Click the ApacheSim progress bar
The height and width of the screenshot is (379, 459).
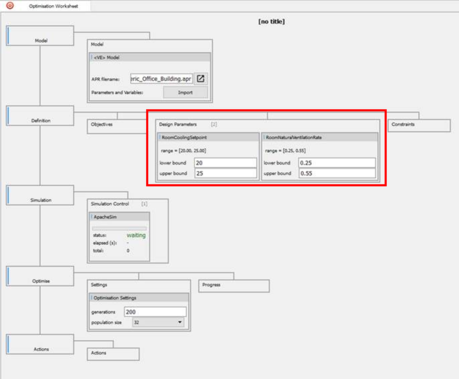click(x=119, y=228)
